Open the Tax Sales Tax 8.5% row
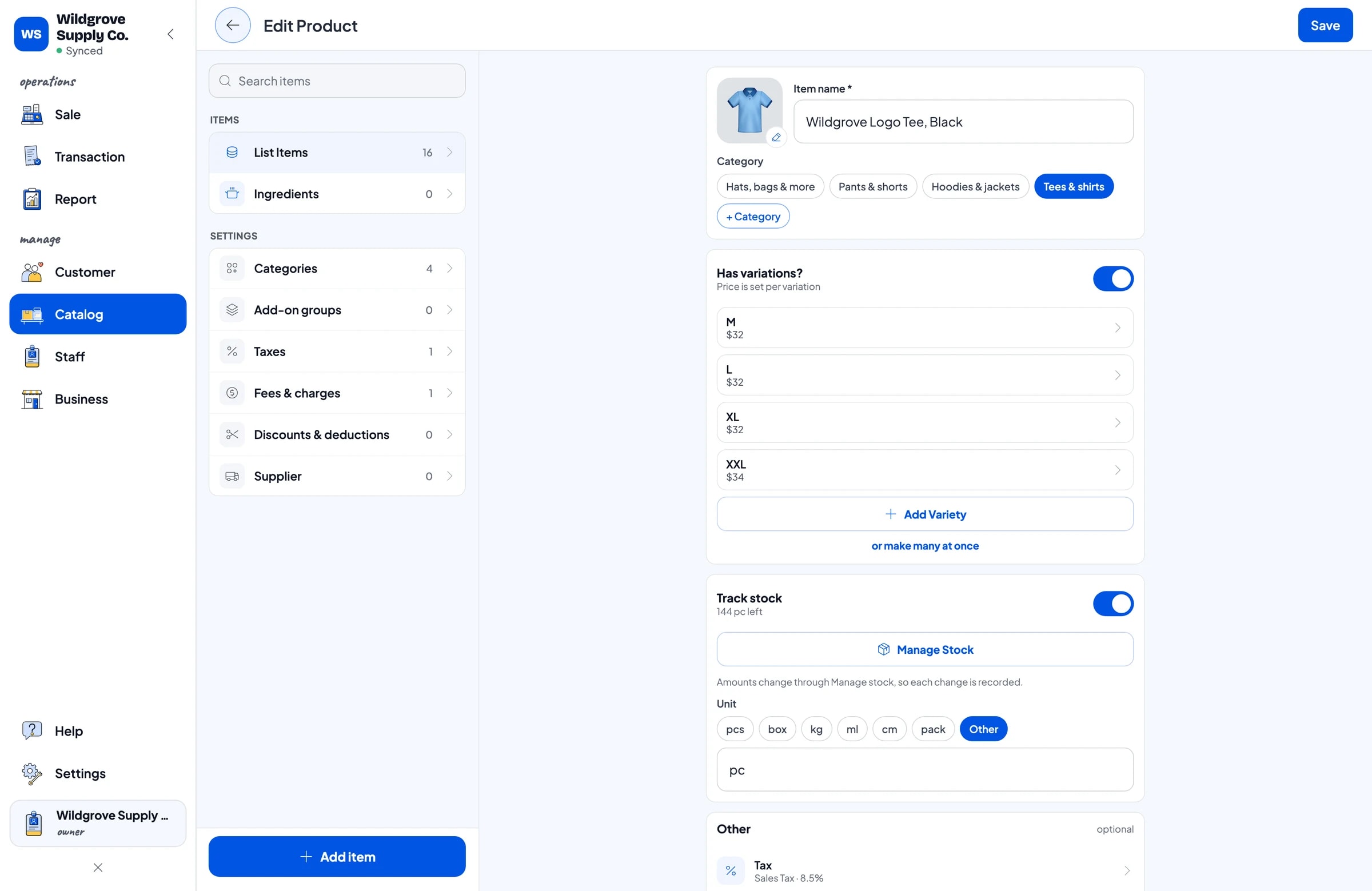1372x891 pixels. 924,871
